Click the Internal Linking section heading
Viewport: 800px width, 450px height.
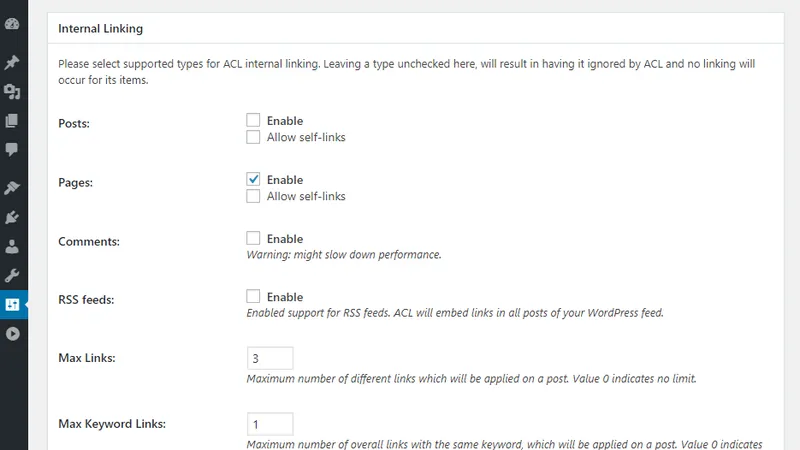point(101,29)
